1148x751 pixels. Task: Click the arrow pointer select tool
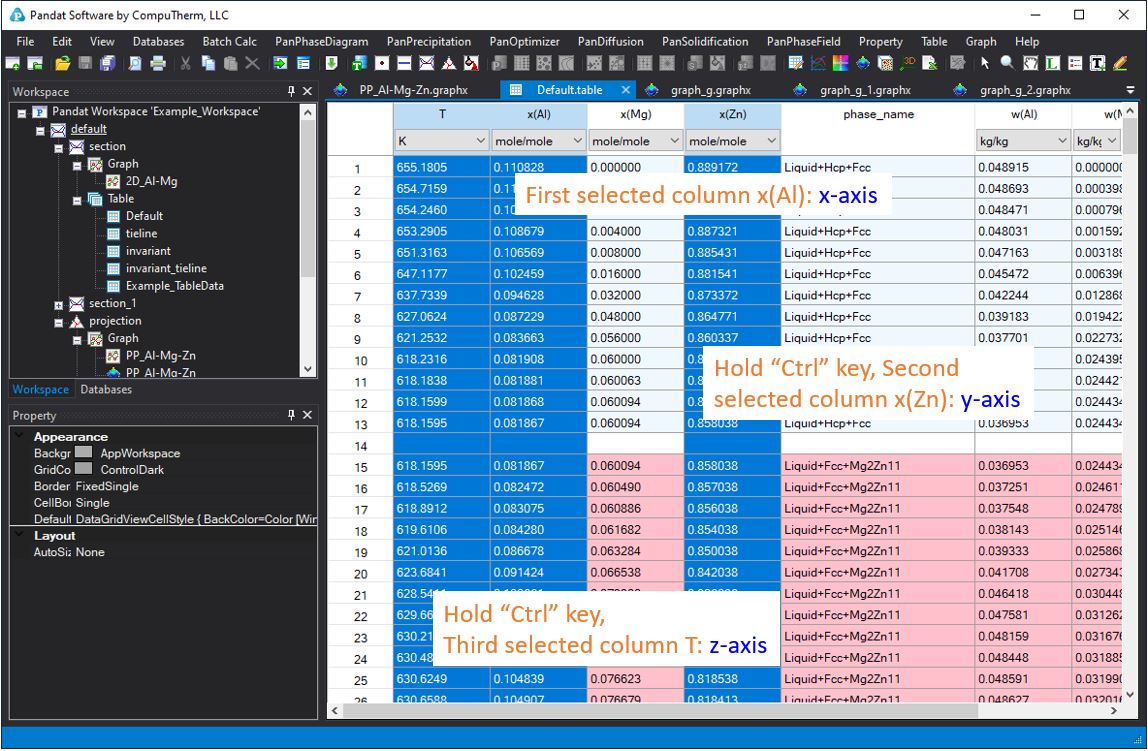click(x=985, y=63)
